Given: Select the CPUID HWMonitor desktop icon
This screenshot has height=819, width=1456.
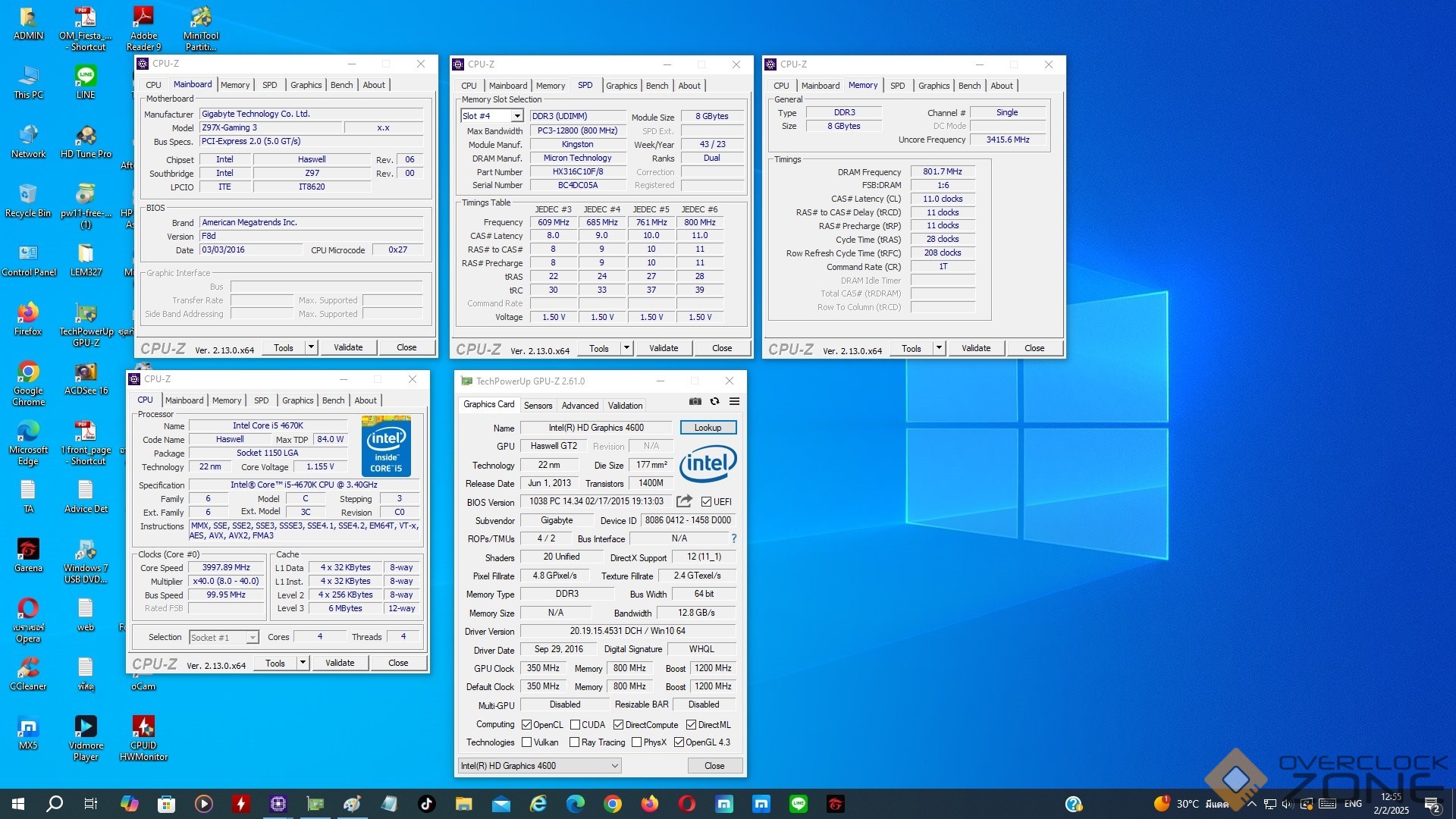Looking at the screenshot, I should pyautogui.click(x=143, y=739).
